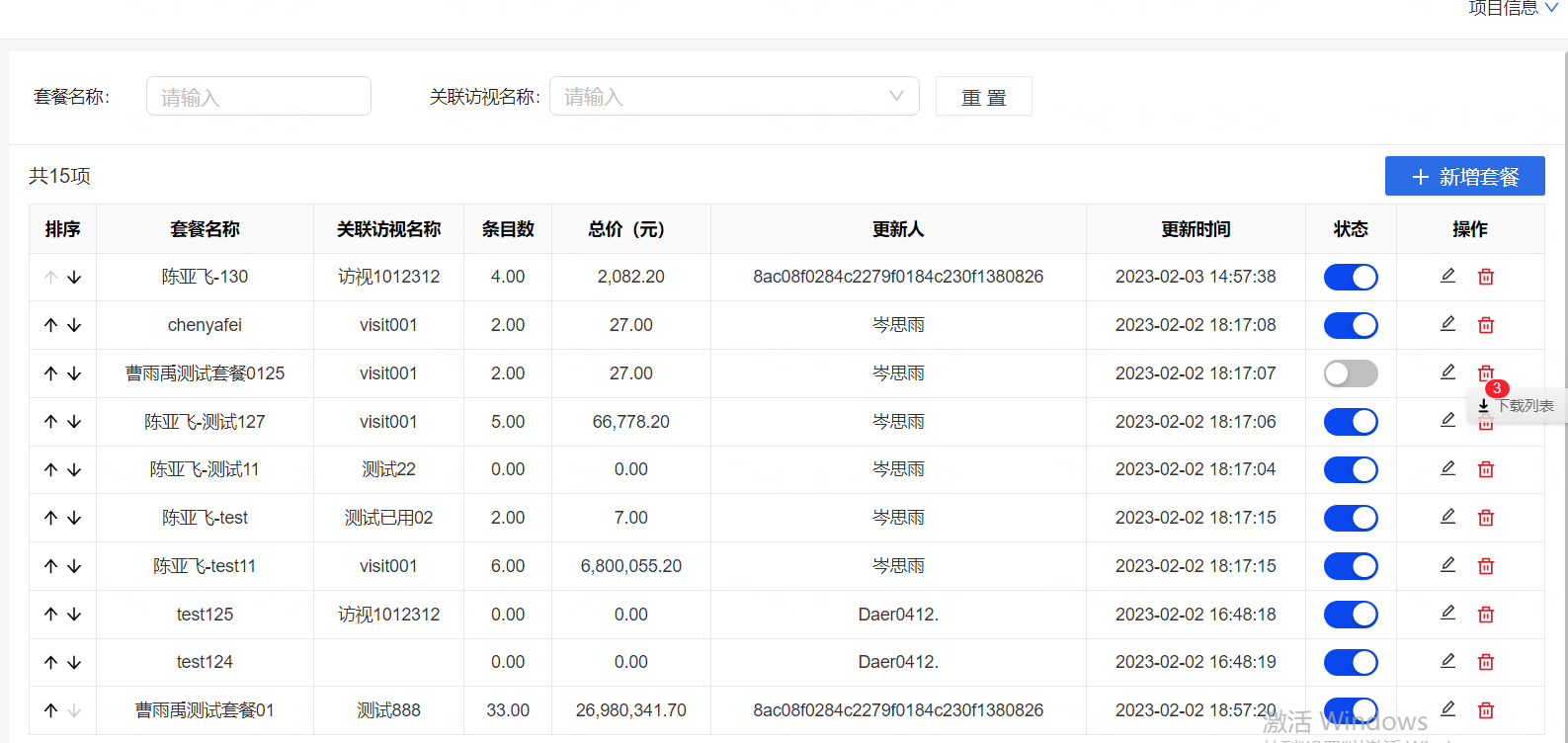Select the 66,778.20 price cell
Screen dimensions: 1568x743
click(x=631, y=422)
